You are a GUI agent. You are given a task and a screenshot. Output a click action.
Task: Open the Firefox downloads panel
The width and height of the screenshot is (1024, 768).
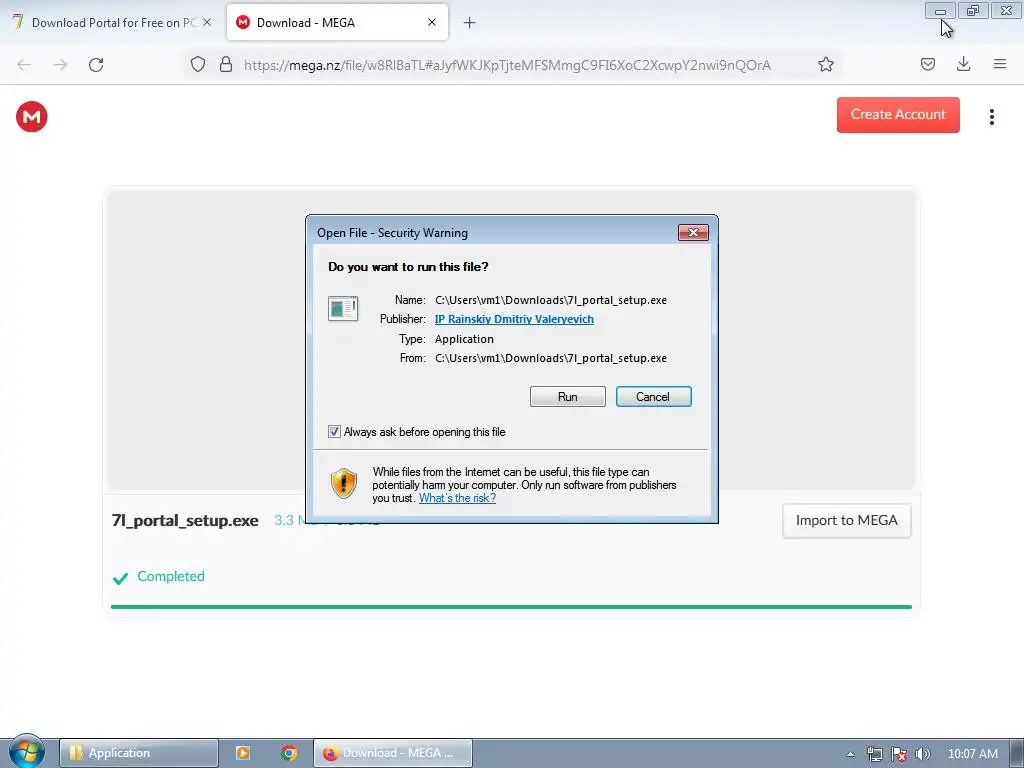[963, 64]
